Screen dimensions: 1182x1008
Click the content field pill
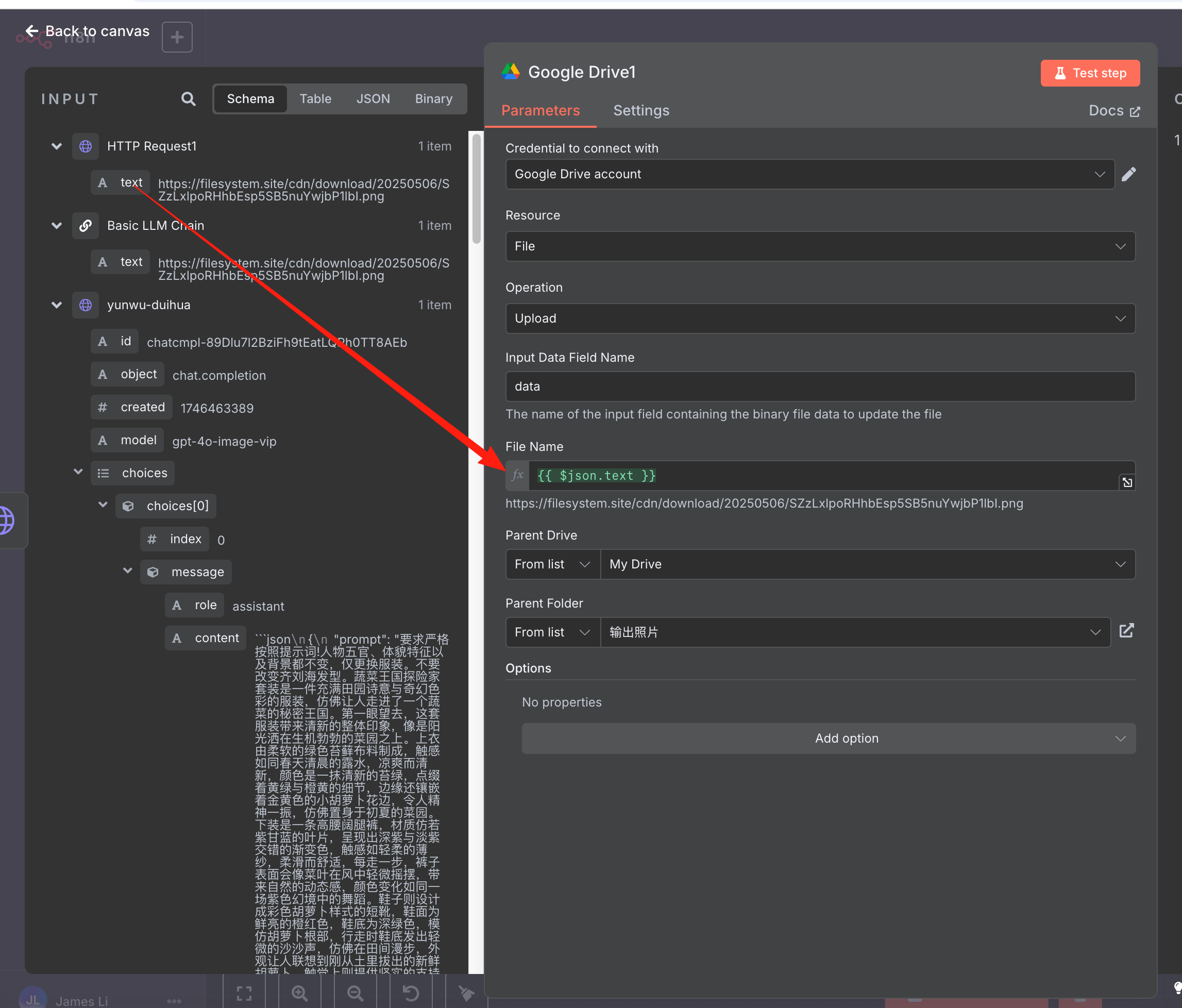tap(206, 639)
